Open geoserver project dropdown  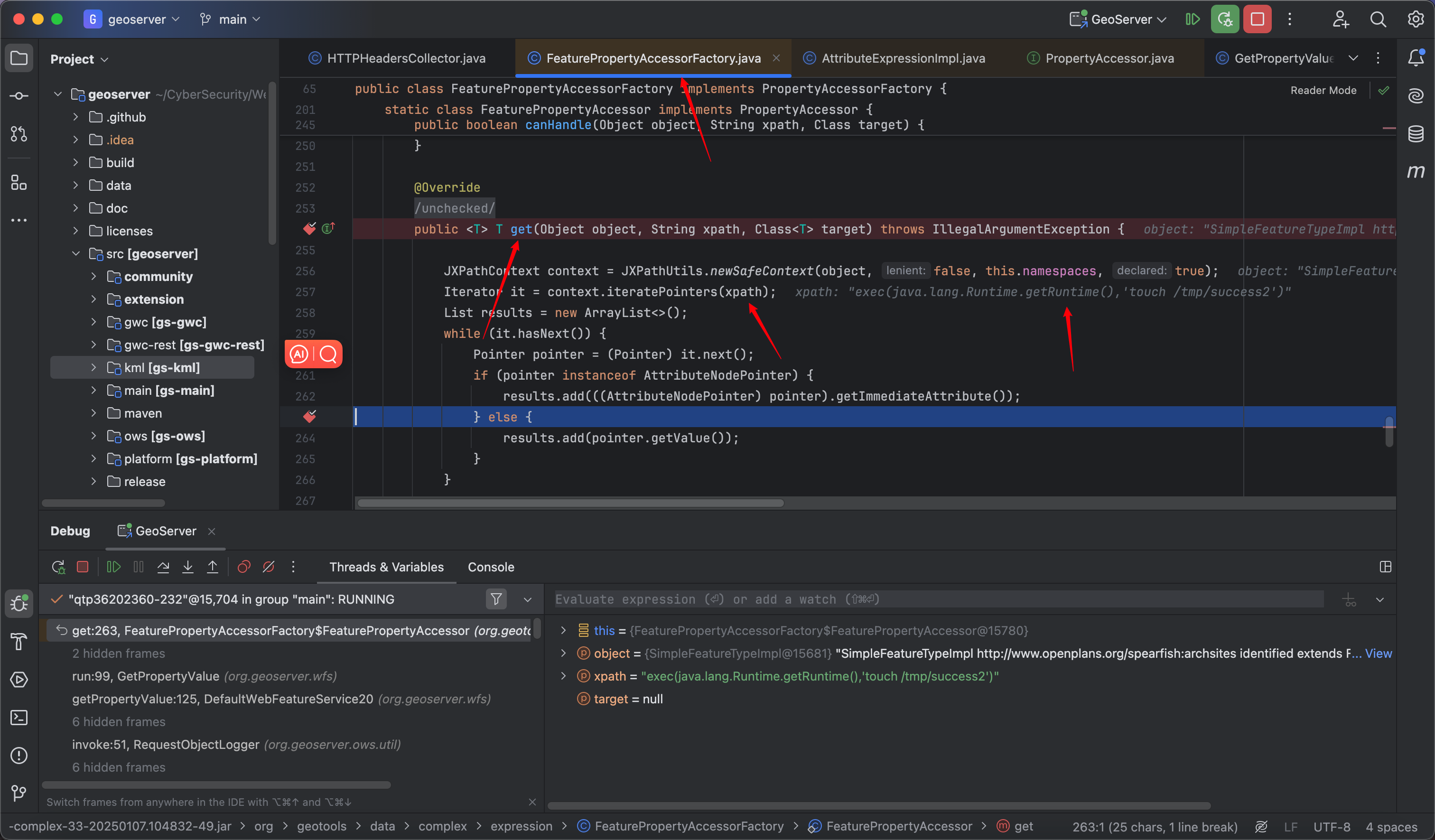coord(132,19)
